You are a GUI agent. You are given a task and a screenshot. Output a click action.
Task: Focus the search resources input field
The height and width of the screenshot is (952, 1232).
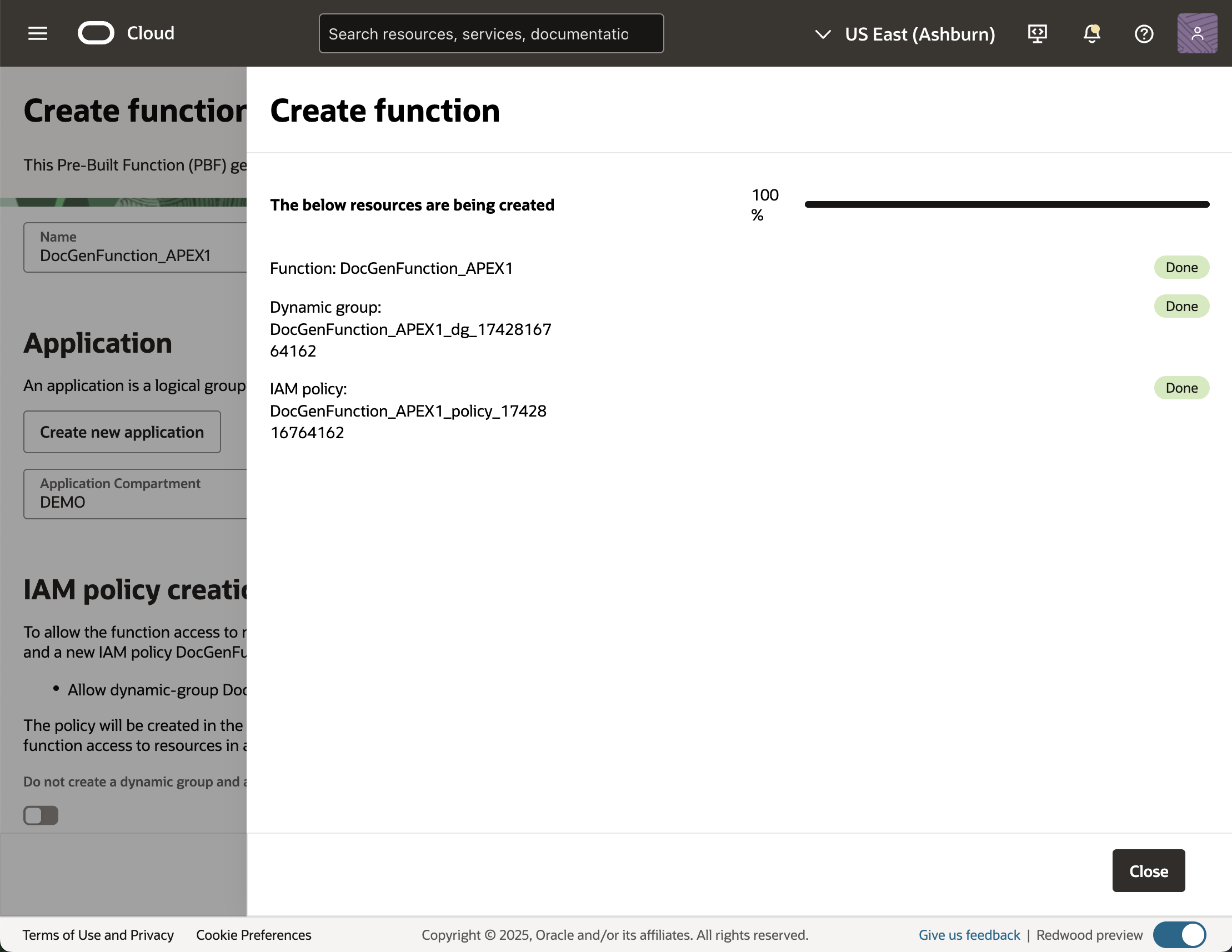491,34
